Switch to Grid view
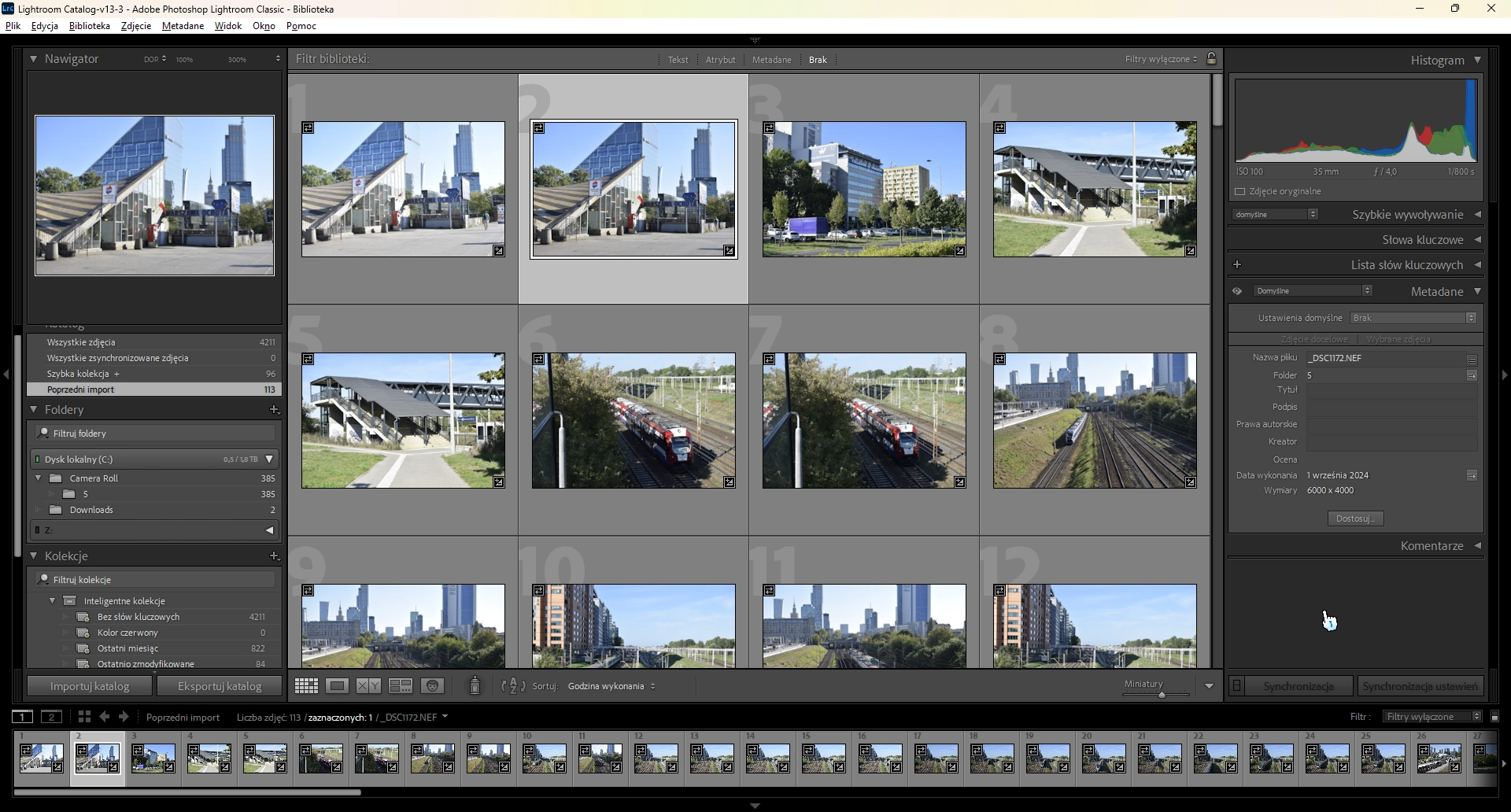This screenshot has width=1511, height=812. [306, 686]
